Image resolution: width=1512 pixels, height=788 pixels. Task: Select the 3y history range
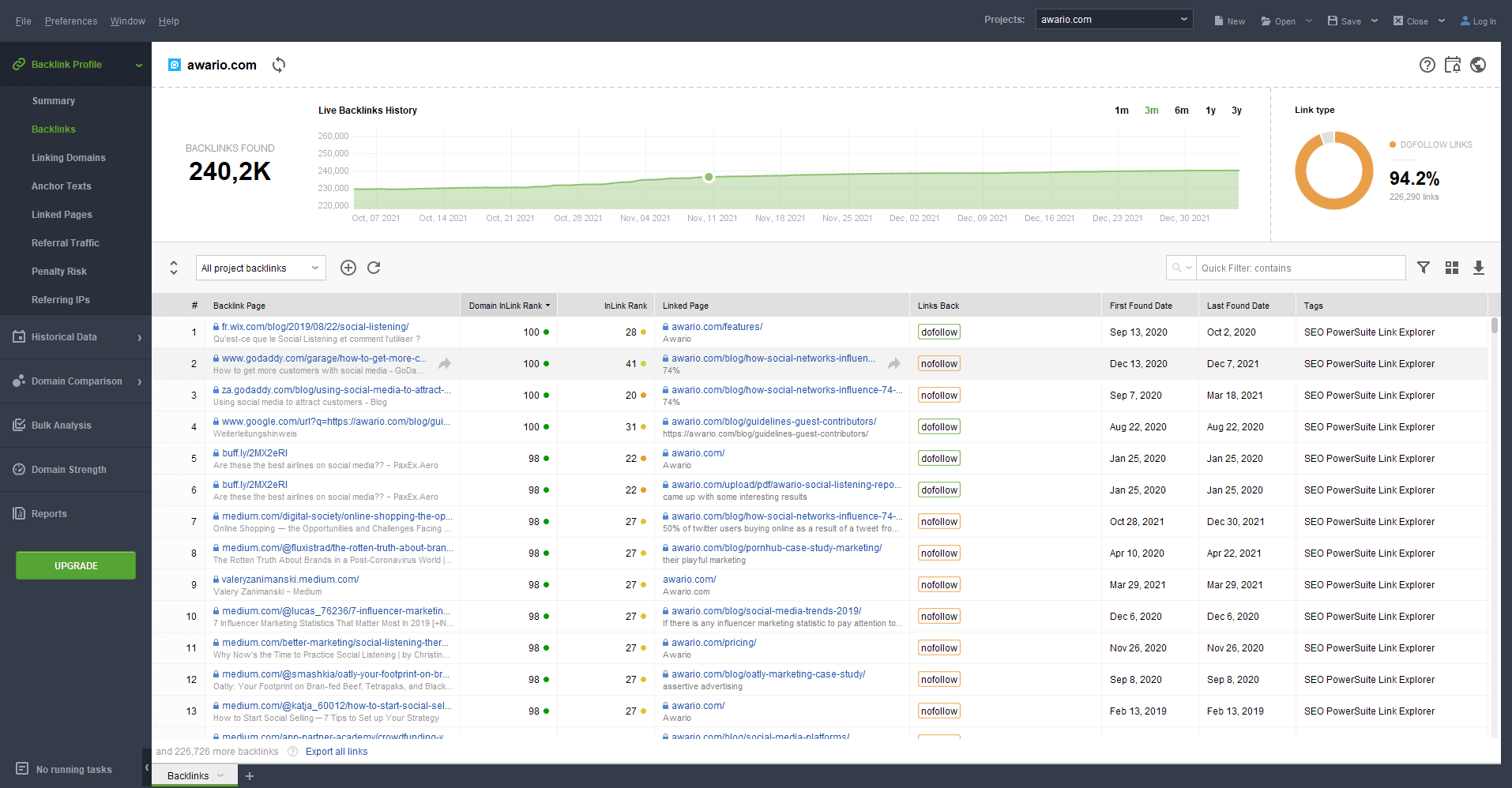[1237, 111]
